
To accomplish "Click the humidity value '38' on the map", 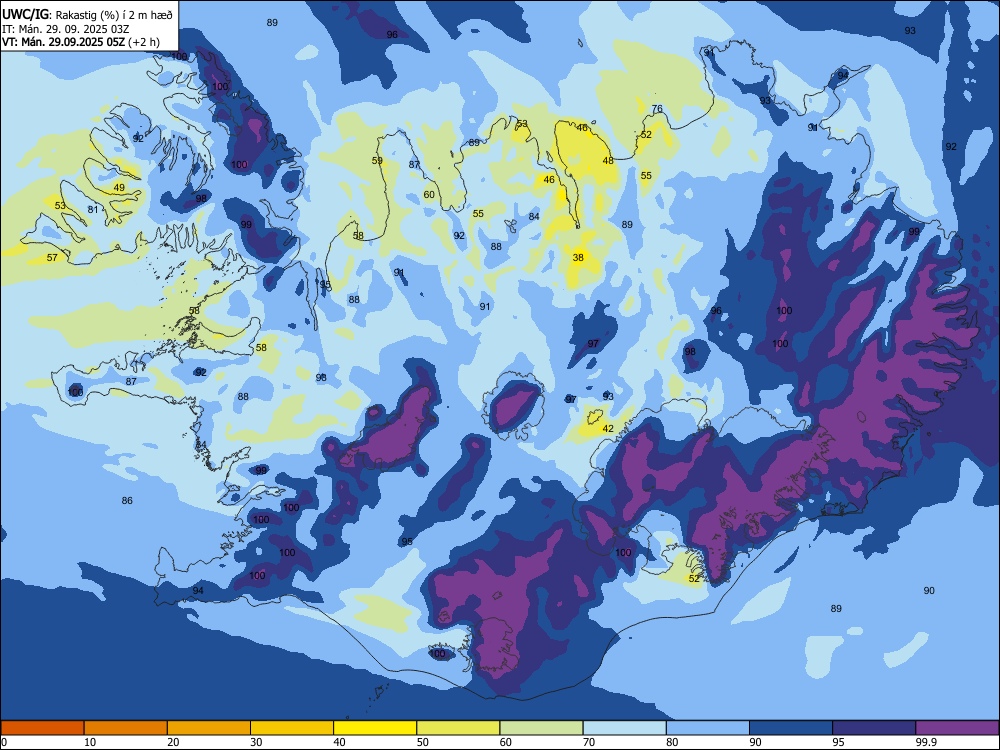I will [x=578, y=258].
